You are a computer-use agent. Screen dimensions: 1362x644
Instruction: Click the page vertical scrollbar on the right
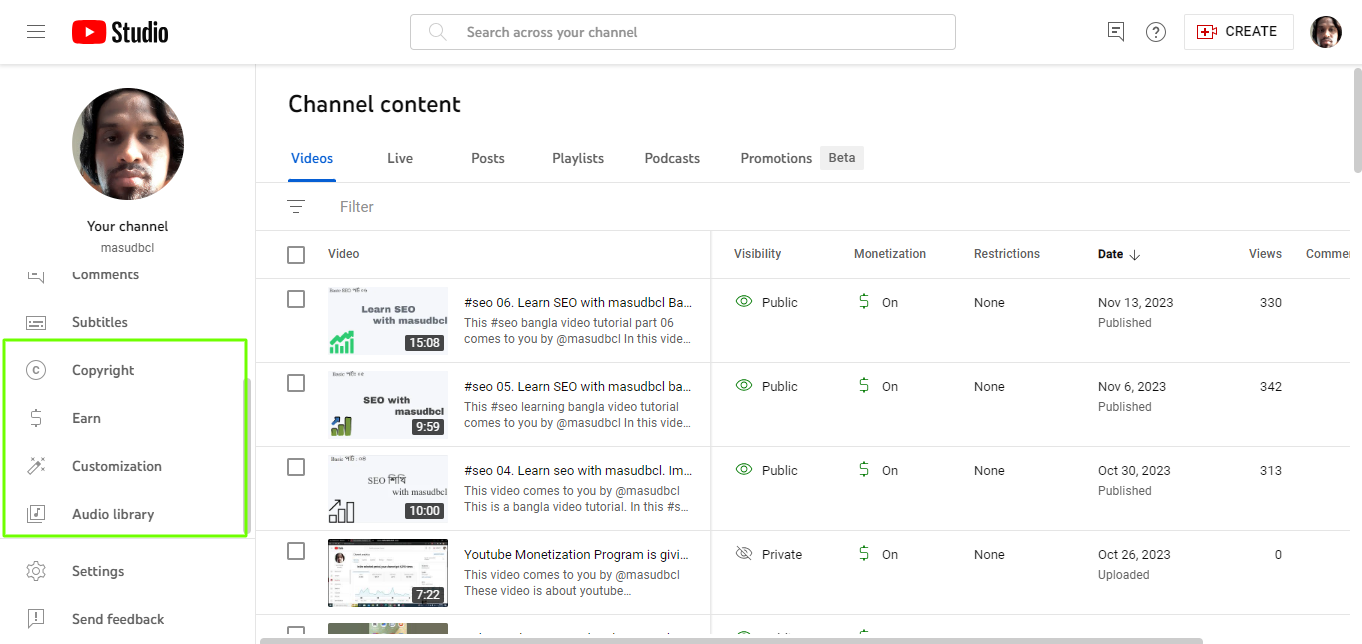coord(1357,120)
